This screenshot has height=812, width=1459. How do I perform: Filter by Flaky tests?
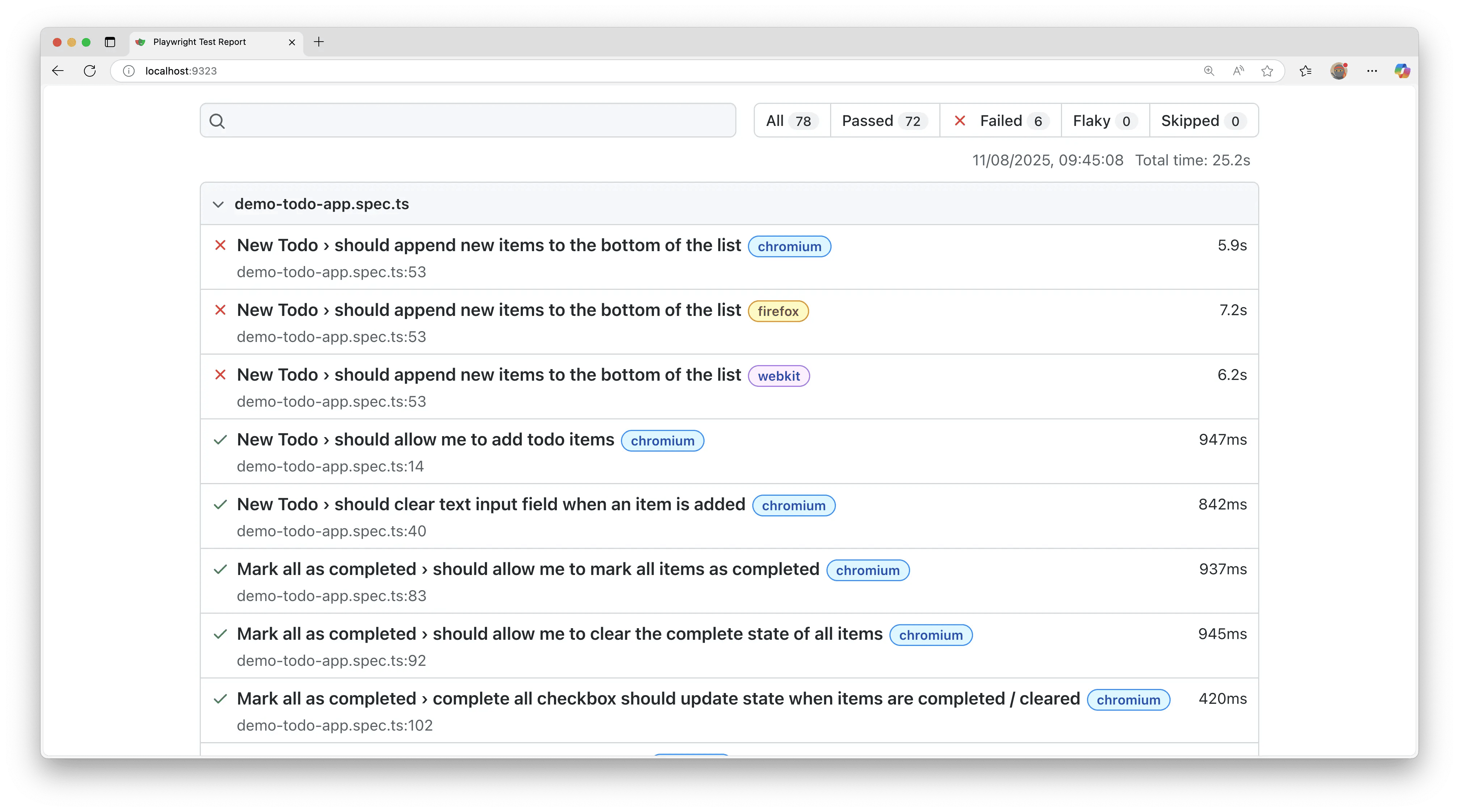1104,120
